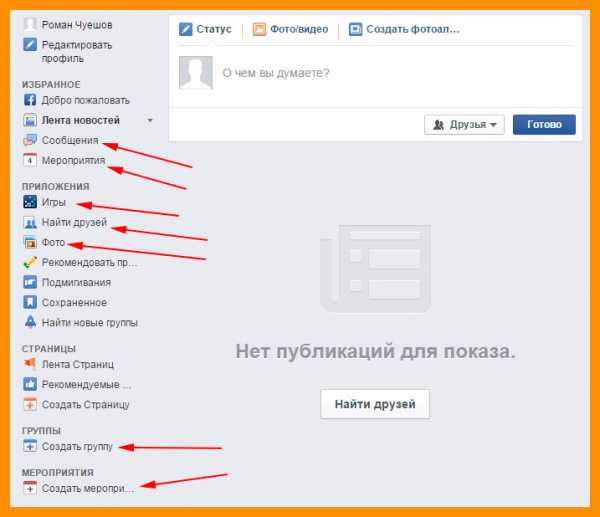The width and height of the screenshot is (600, 517).
Task: Click the avatar thumbnail in the status composer
Action: tap(196, 73)
